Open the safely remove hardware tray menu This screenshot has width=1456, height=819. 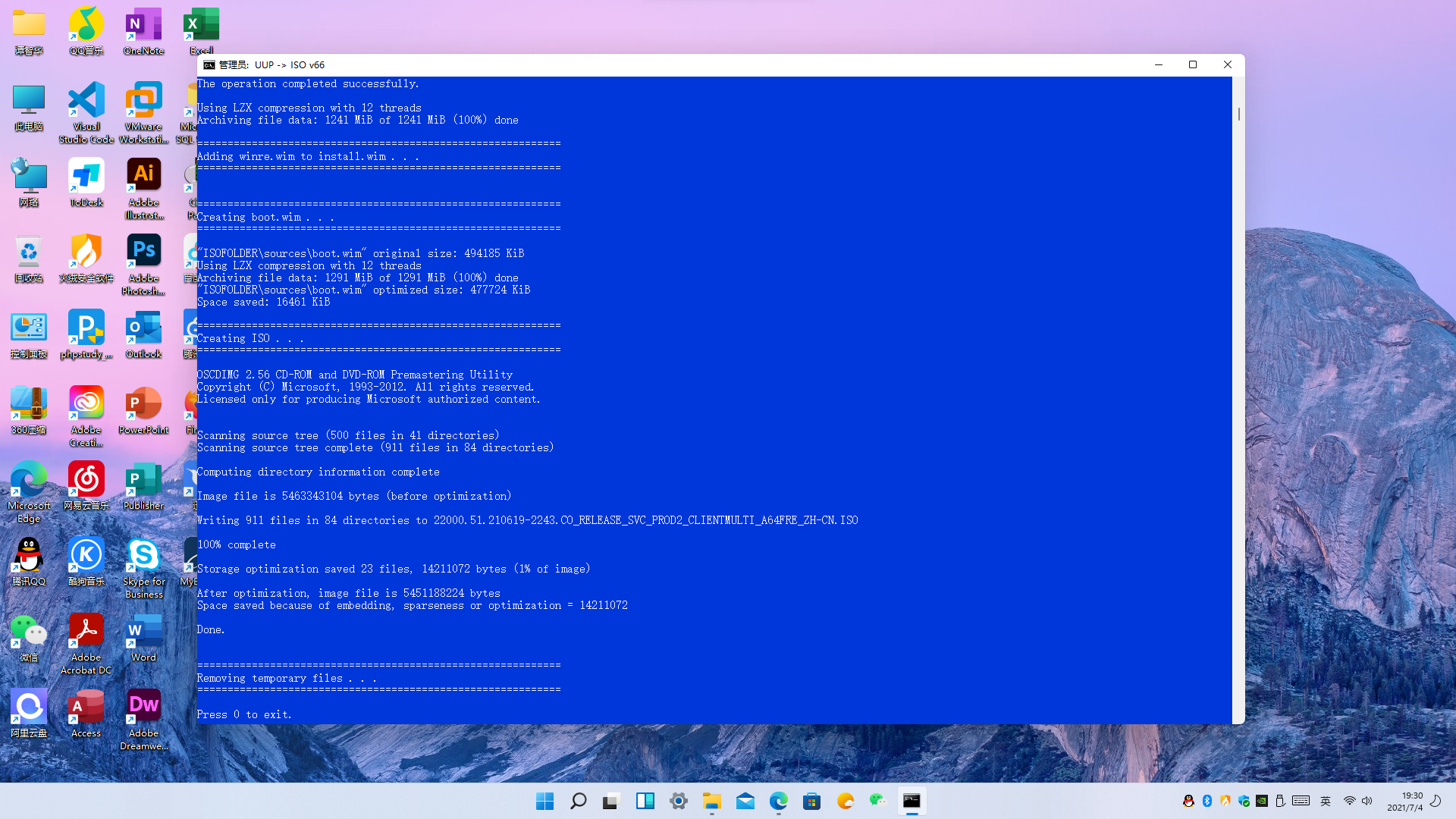pyautogui.click(x=1280, y=801)
